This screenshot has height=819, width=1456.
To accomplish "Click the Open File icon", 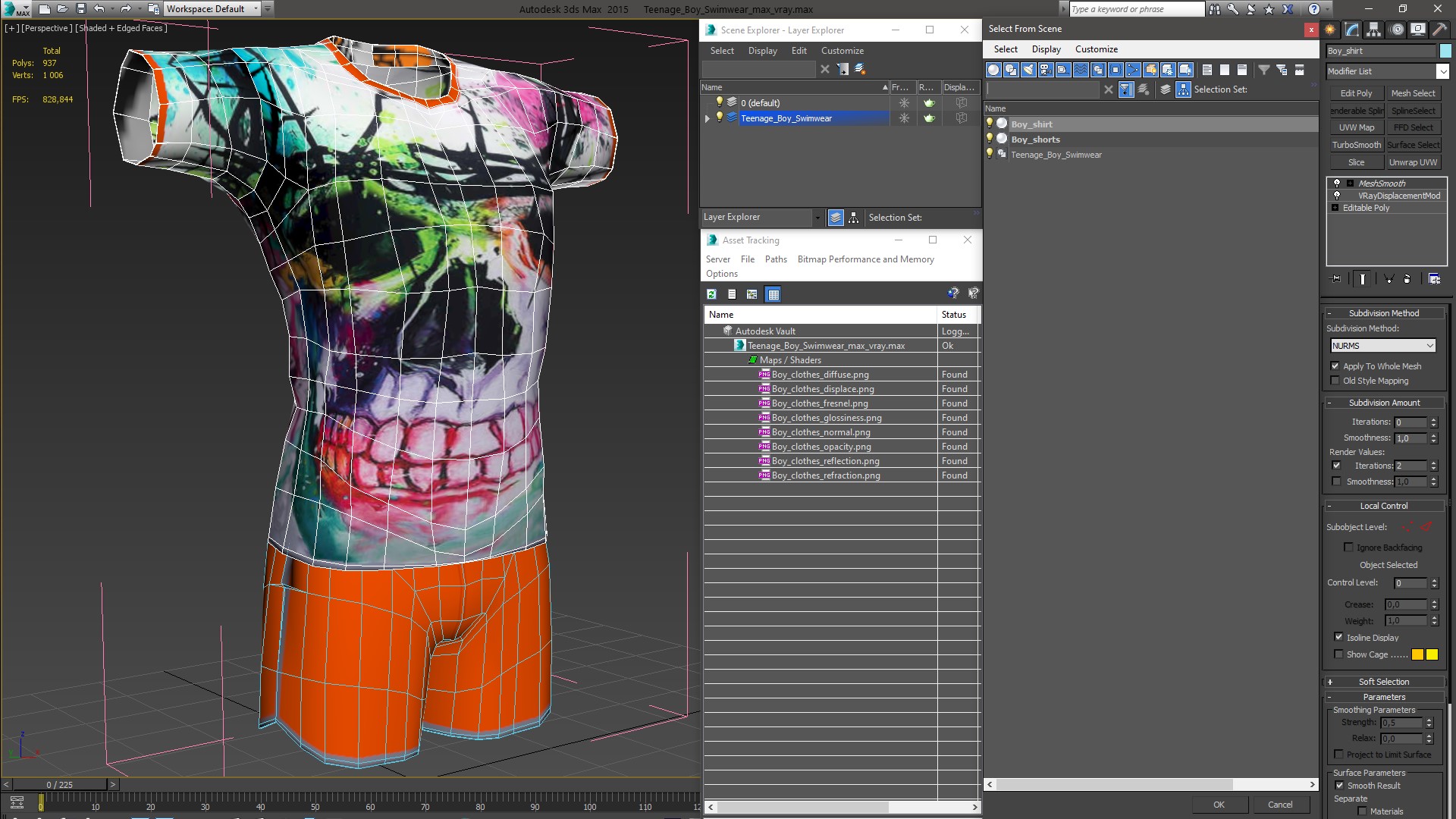I will click(62, 9).
